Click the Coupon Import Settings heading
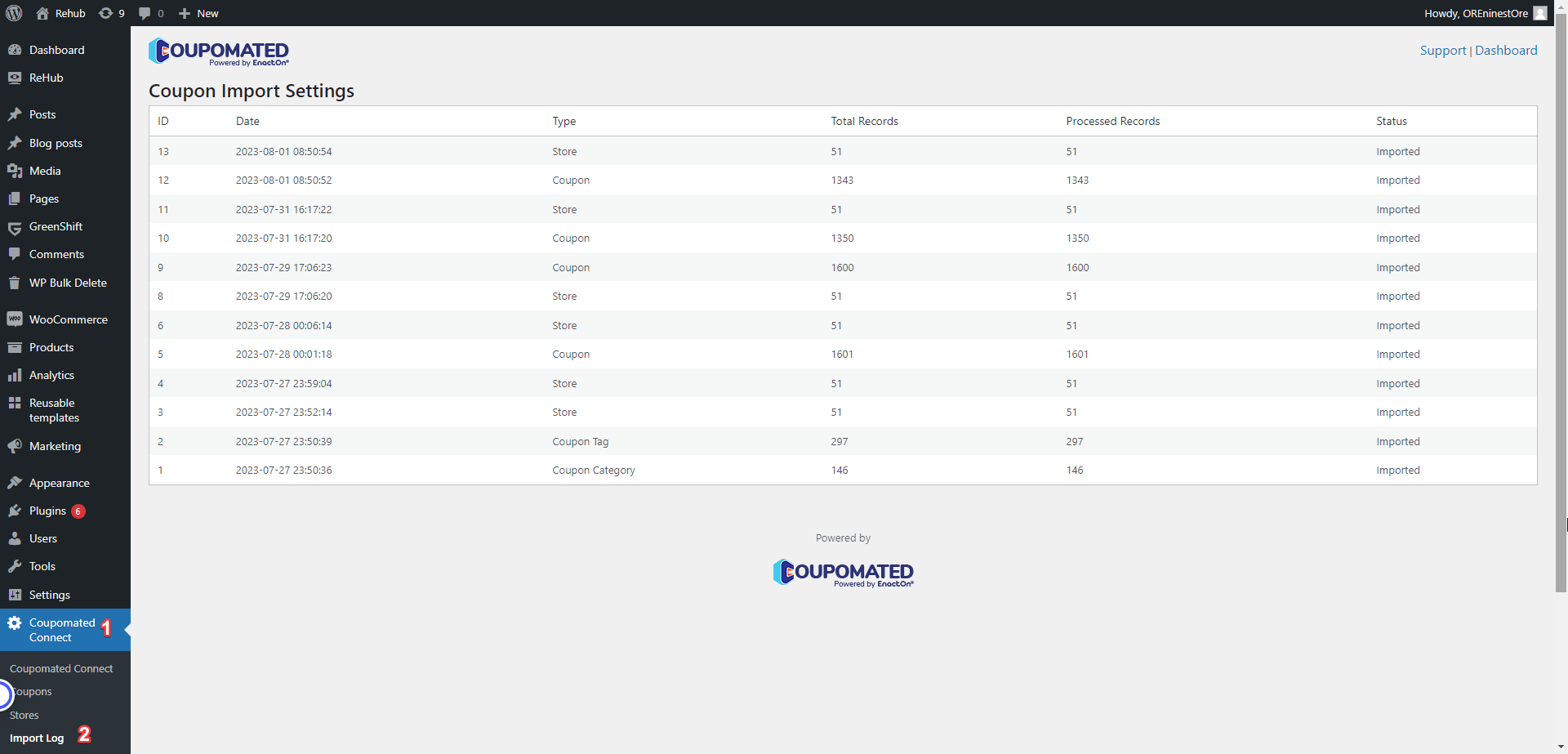Screen dimensions: 1568x754 (x=252, y=91)
